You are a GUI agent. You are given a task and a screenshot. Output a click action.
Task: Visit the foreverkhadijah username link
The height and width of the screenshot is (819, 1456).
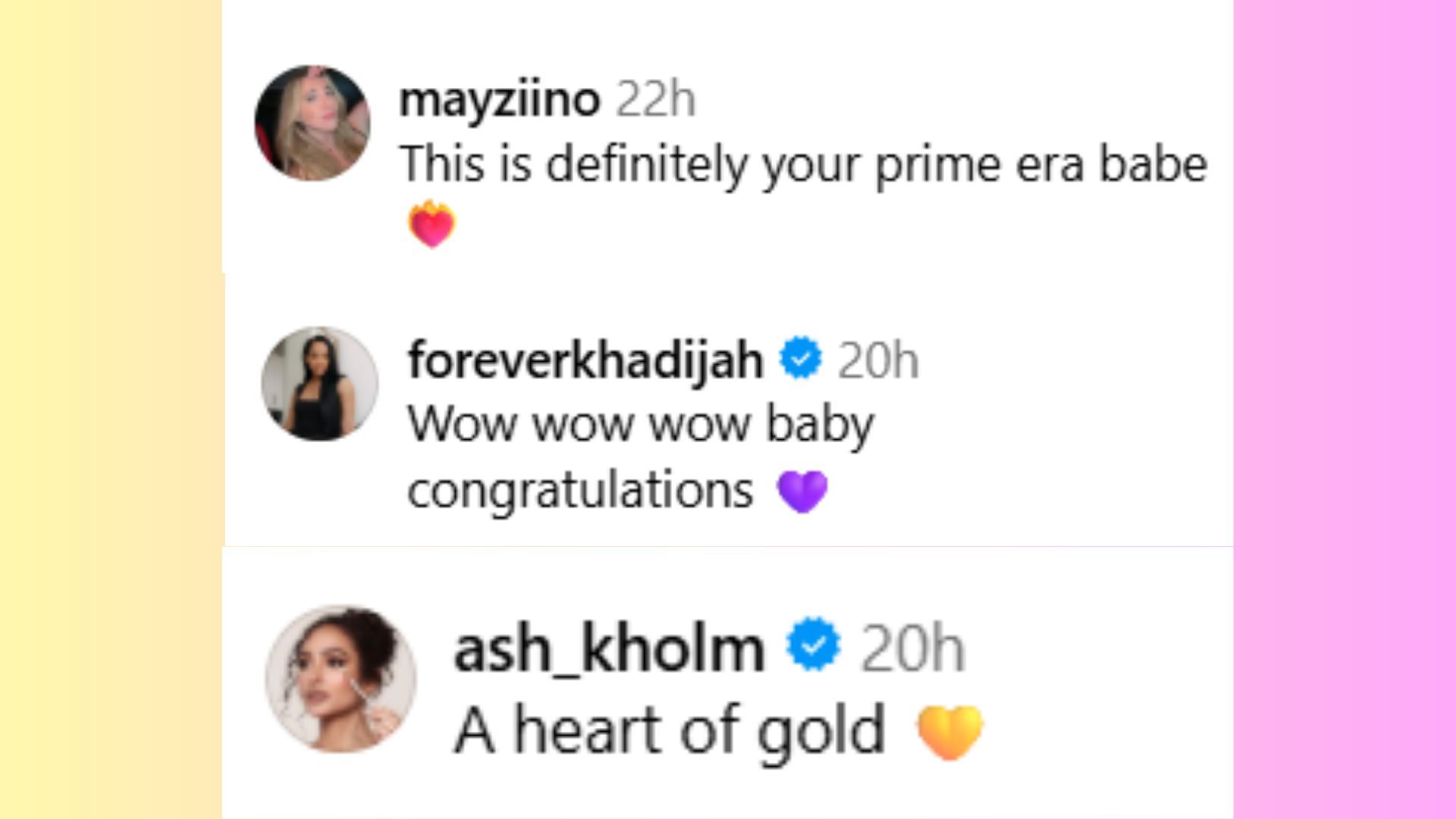(585, 359)
